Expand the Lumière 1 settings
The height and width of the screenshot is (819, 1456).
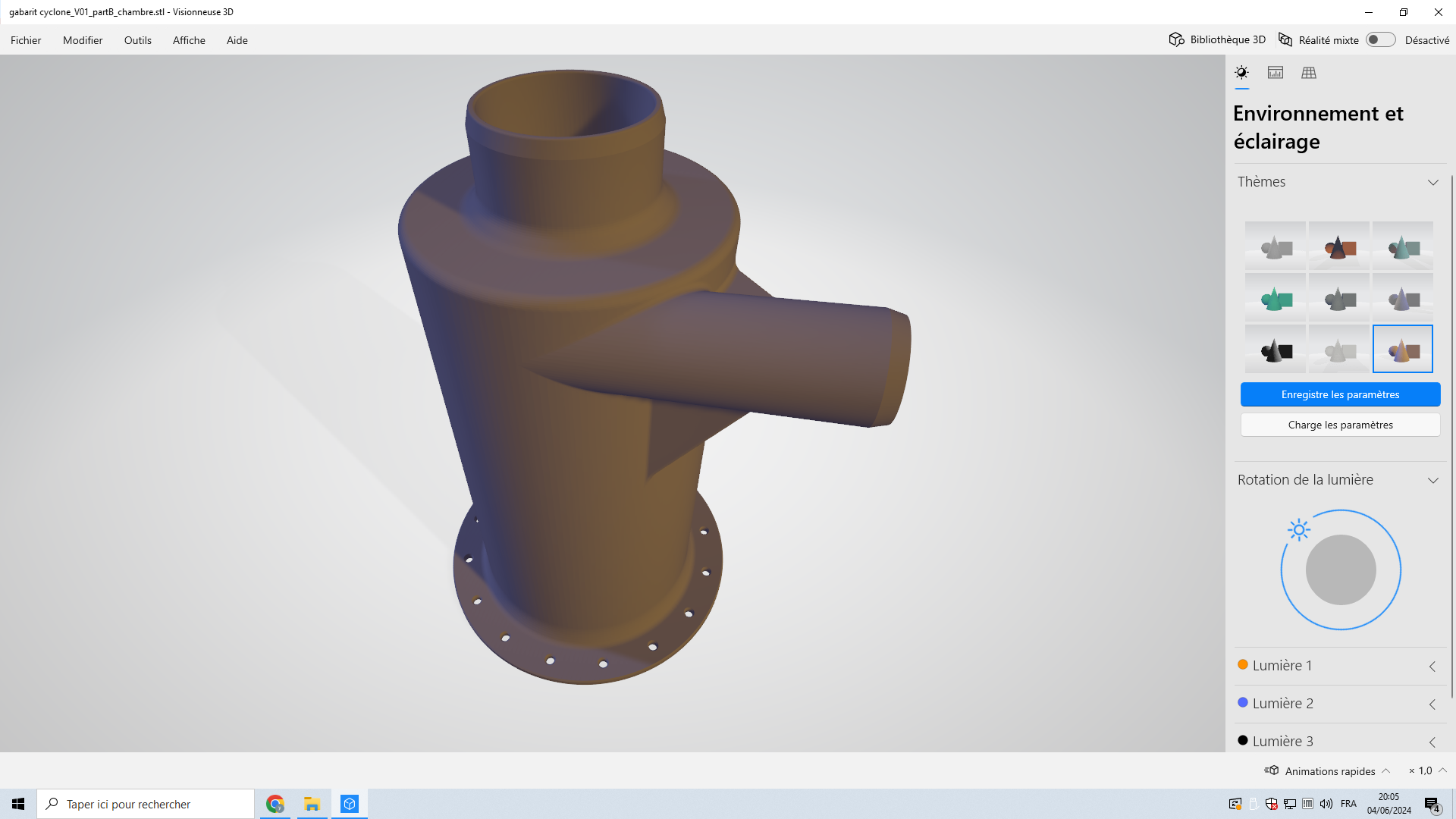tap(1432, 666)
